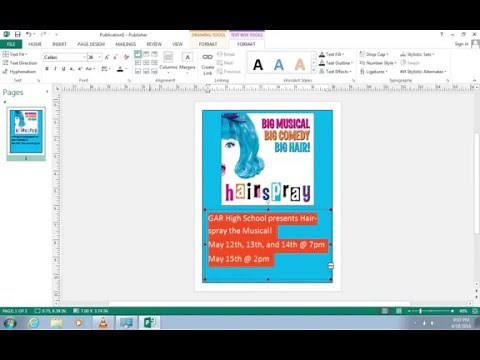480x360 pixels.
Task: Toggle Italic formatting
Action: [55, 69]
